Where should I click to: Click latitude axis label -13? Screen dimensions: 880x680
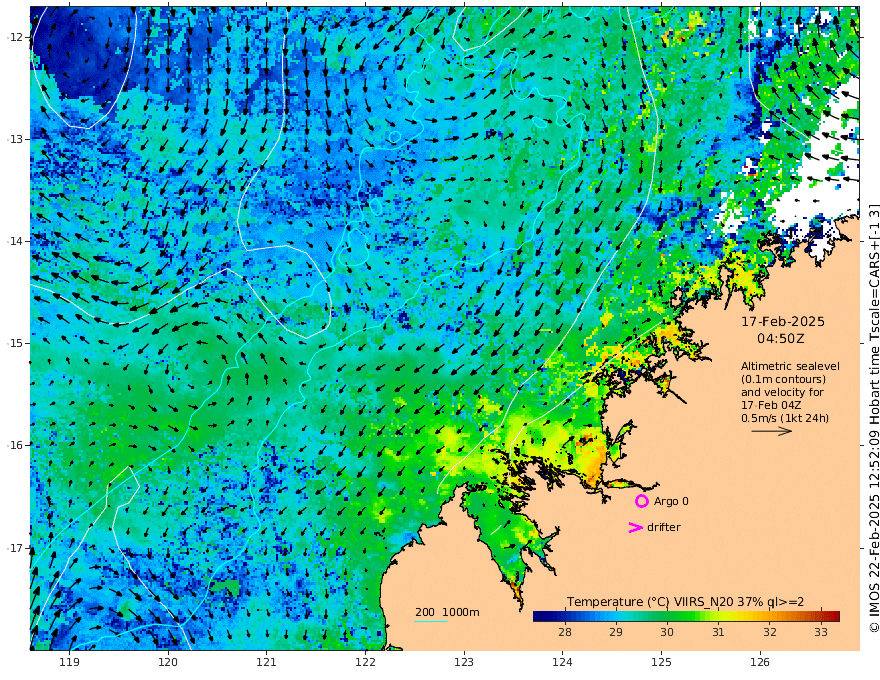tap(15, 139)
